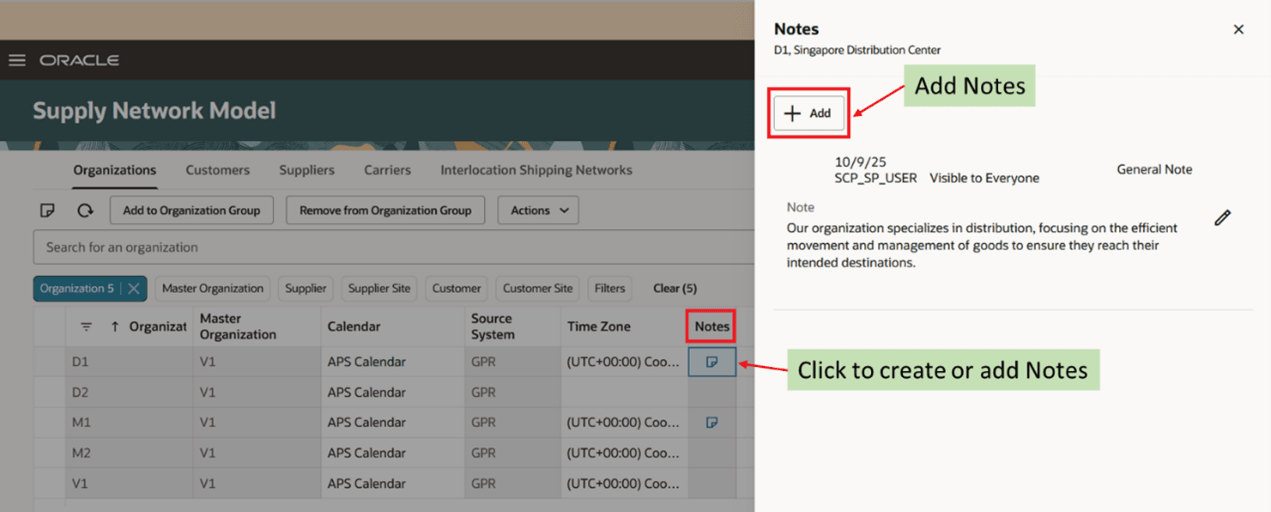1271x512 pixels.
Task: Click Add to Organization Group button
Action: (x=191, y=211)
